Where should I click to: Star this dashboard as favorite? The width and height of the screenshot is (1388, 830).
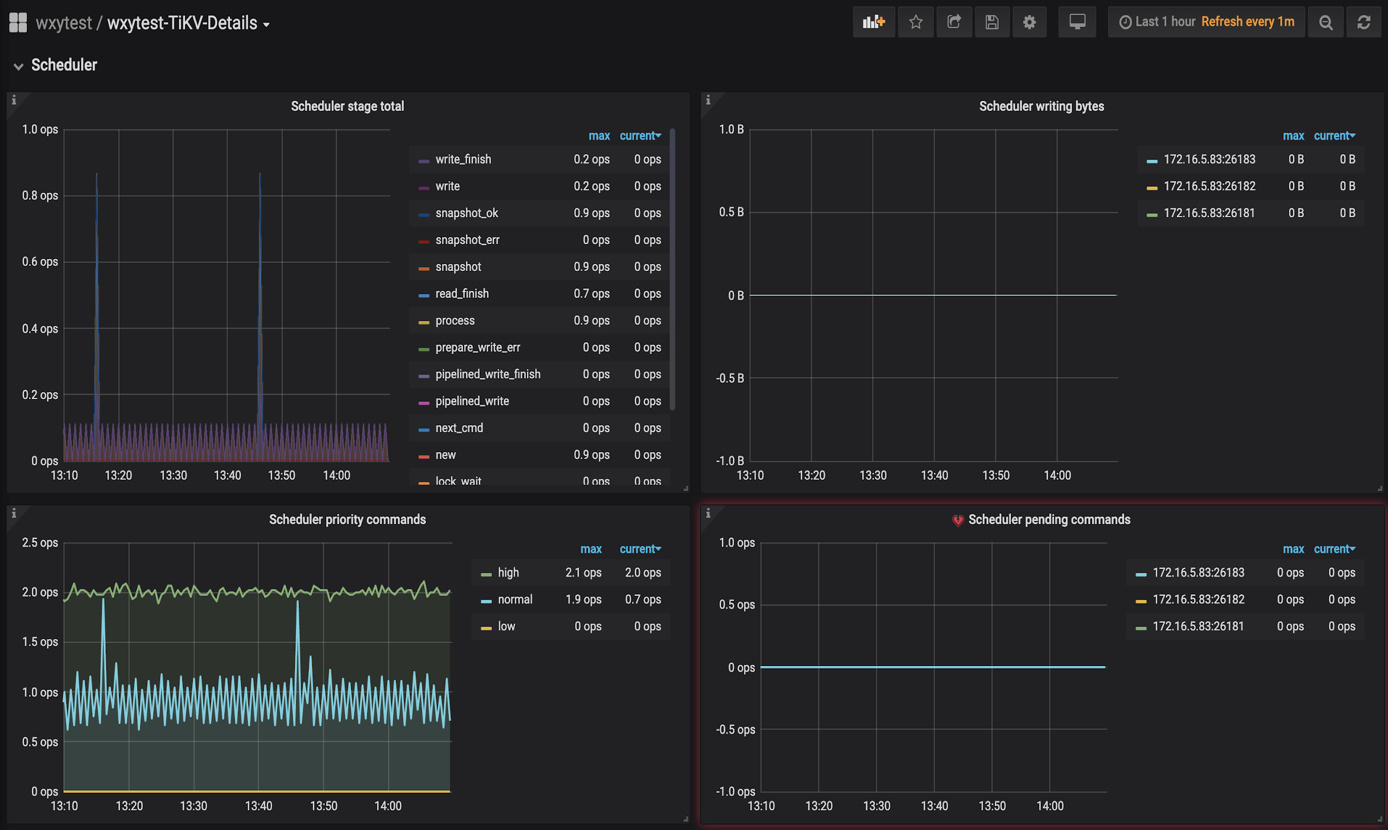click(x=915, y=22)
